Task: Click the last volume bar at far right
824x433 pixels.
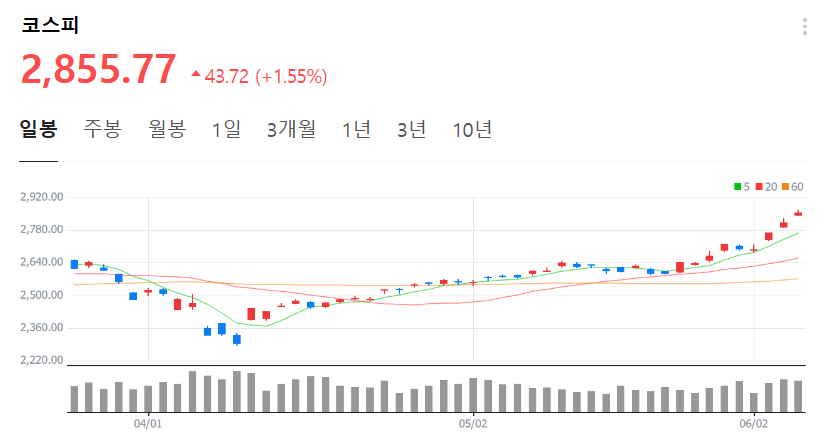Action: (x=798, y=396)
